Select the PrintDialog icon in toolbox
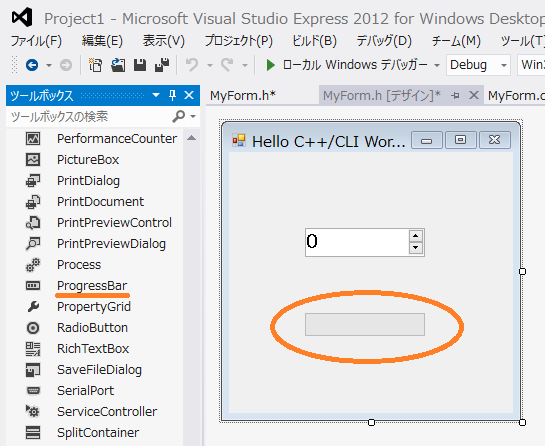Screen dimensions: 545x446 coord(33,181)
